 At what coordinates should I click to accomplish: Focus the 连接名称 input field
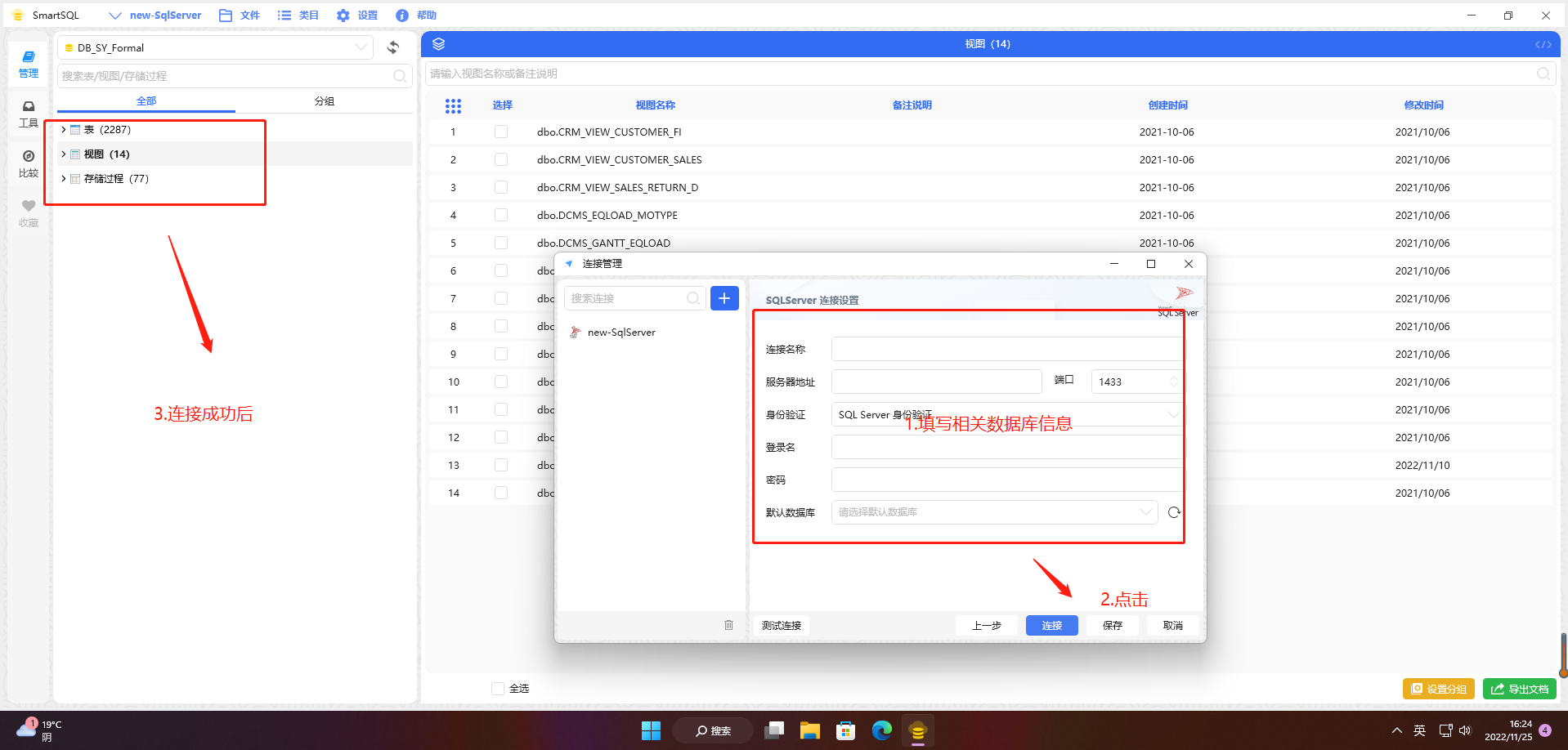pos(1007,349)
